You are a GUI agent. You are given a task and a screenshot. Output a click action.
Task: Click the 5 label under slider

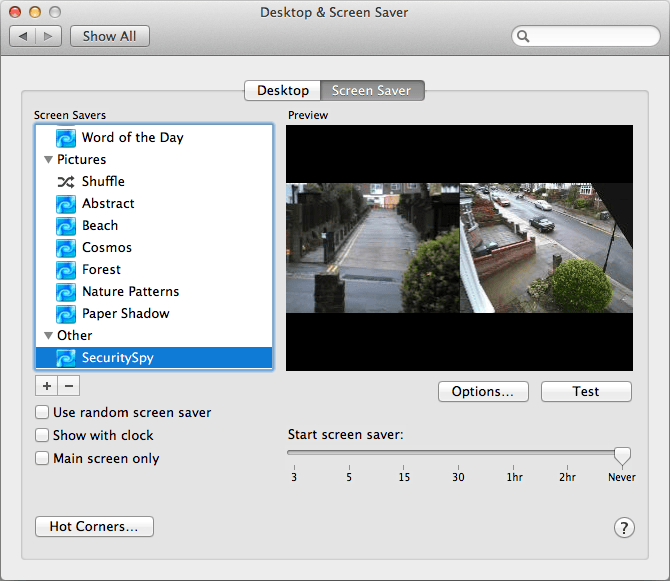[349, 477]
